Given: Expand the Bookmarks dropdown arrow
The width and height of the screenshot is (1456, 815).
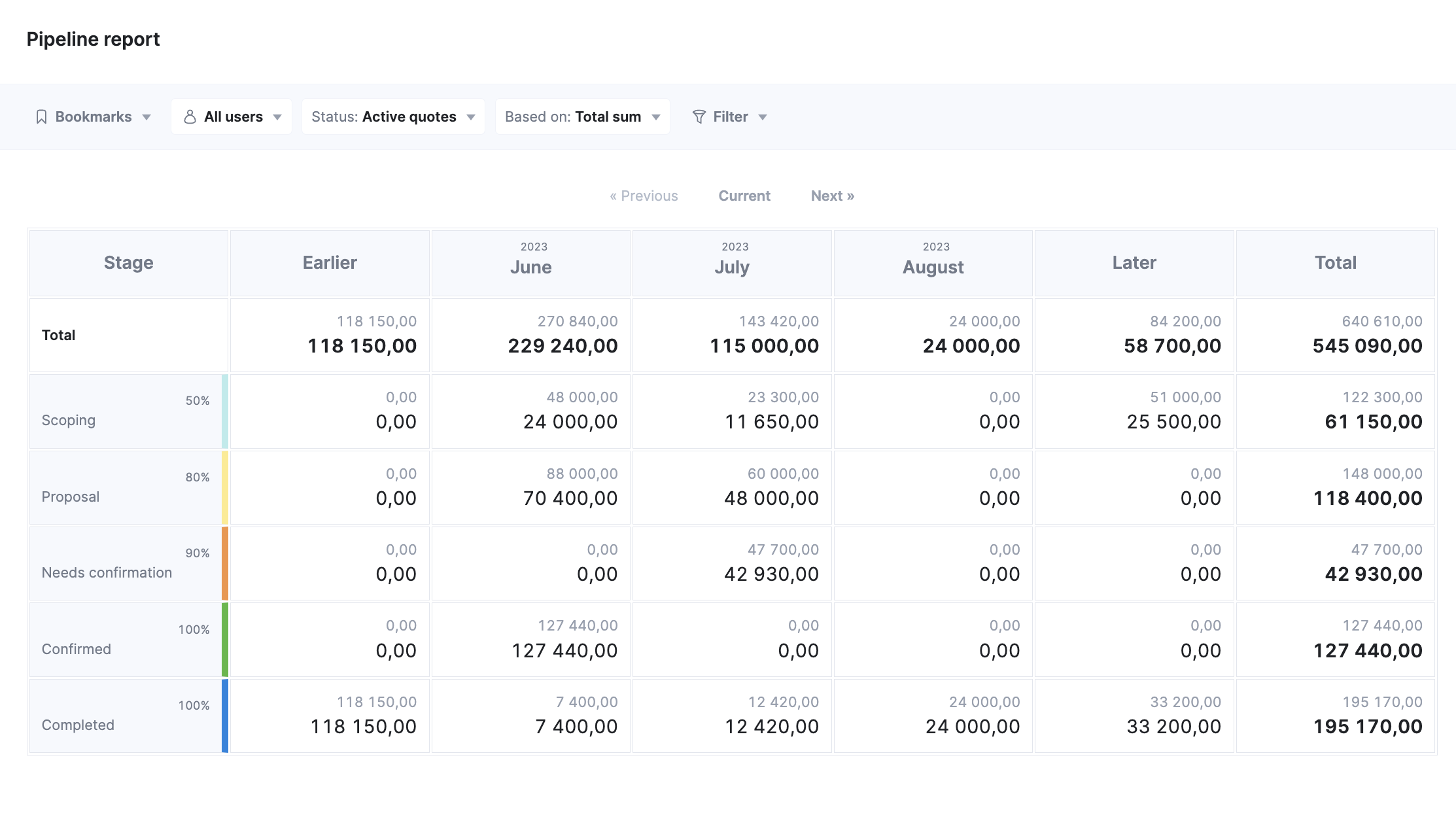Looking at the screenshot, I should click(147, 118).
